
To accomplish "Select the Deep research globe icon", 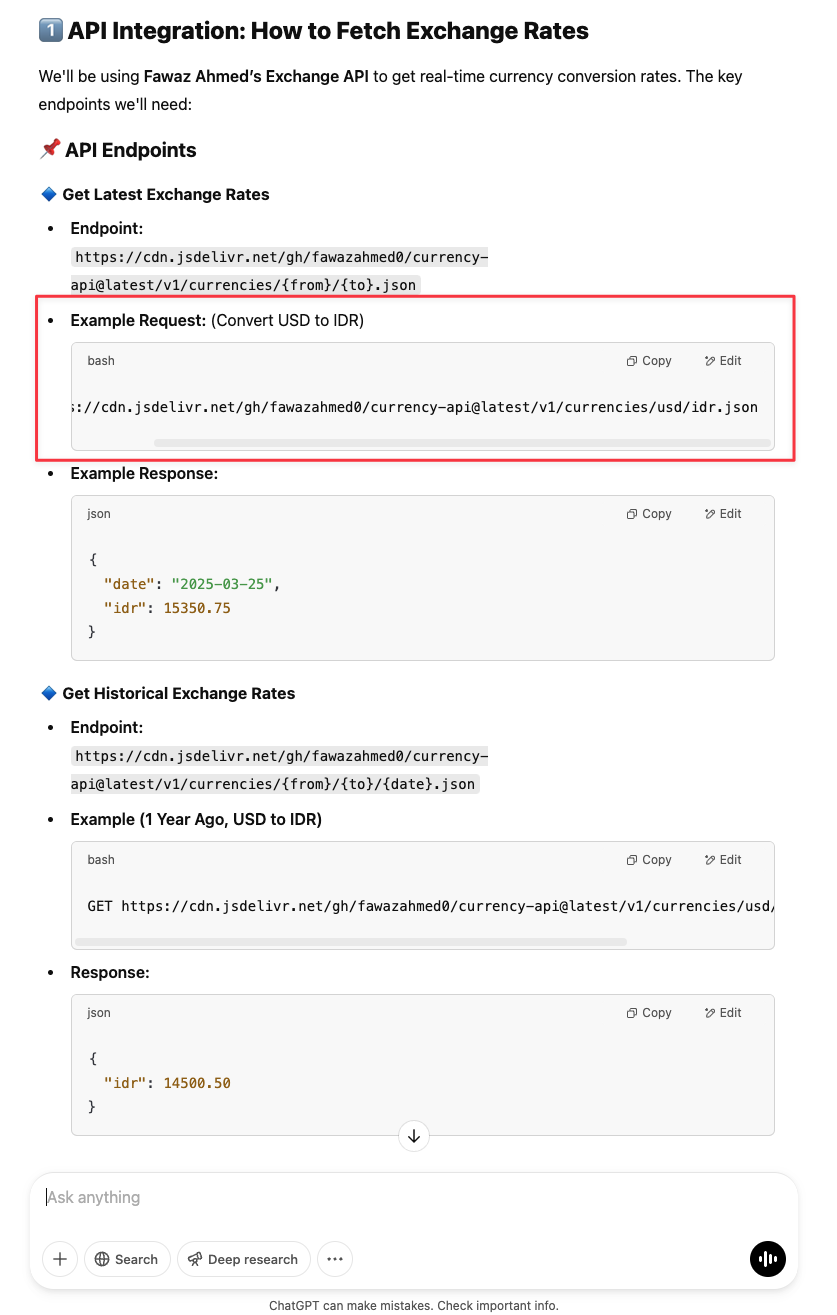I will (194, 1259).
